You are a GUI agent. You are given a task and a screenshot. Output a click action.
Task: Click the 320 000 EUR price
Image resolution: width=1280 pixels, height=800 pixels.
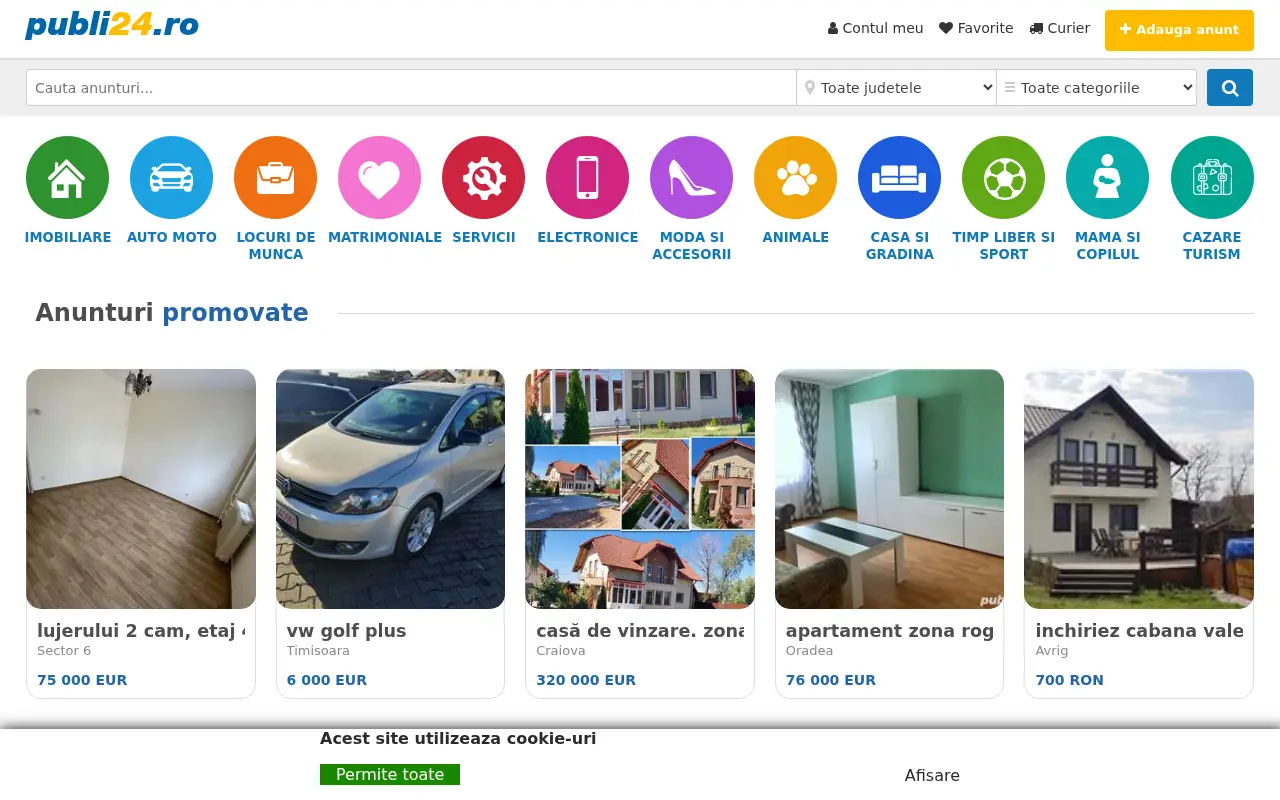pyautogui.click(x=586, y=680)
